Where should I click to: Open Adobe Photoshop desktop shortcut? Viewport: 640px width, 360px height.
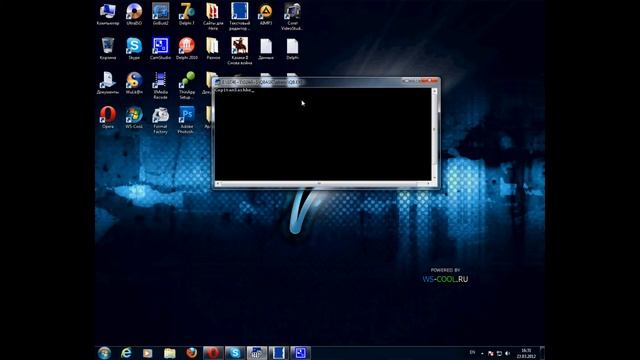(x=187, y=120)
